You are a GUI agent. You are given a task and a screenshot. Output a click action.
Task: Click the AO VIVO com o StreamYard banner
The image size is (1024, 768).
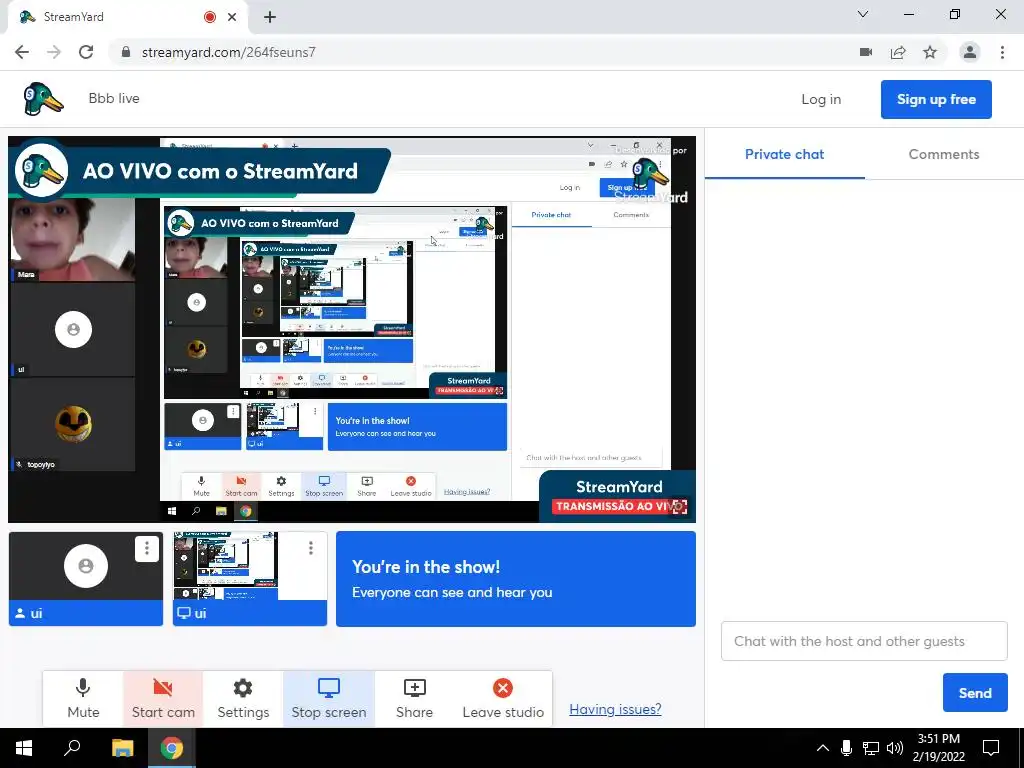tap(200, 171)
